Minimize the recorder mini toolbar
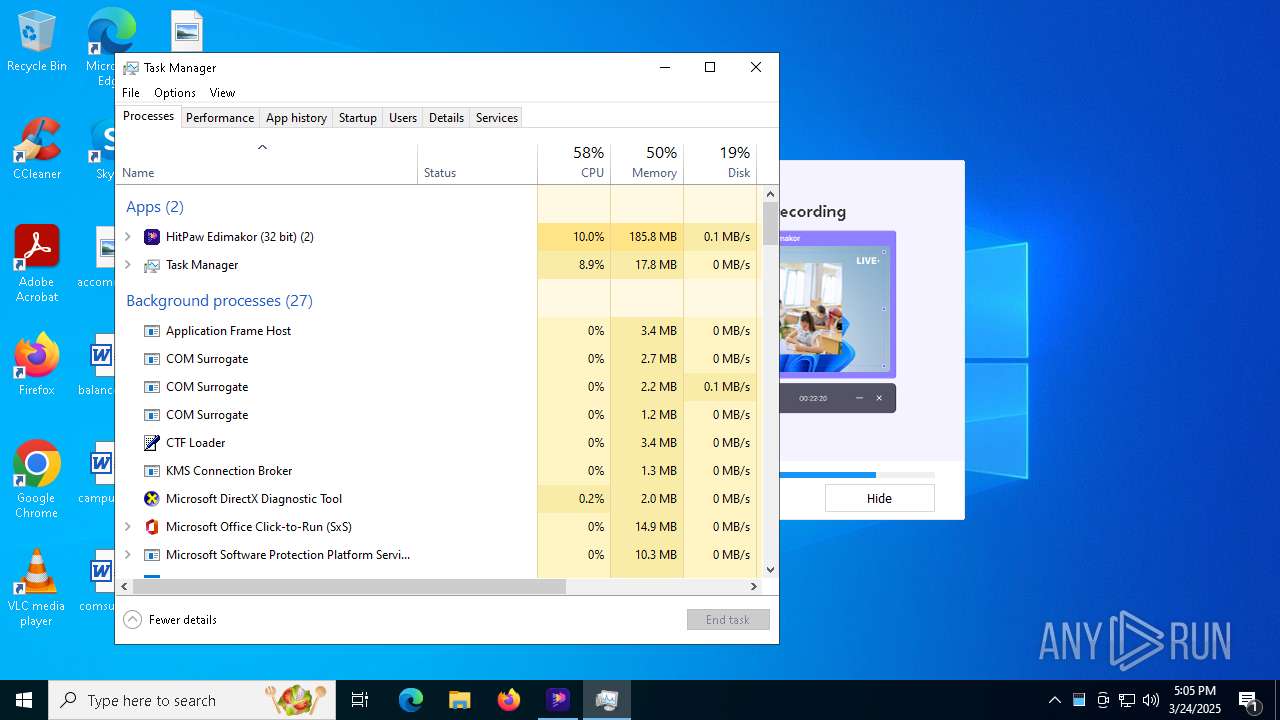The image size is (1280, 720). click(859, 398)
